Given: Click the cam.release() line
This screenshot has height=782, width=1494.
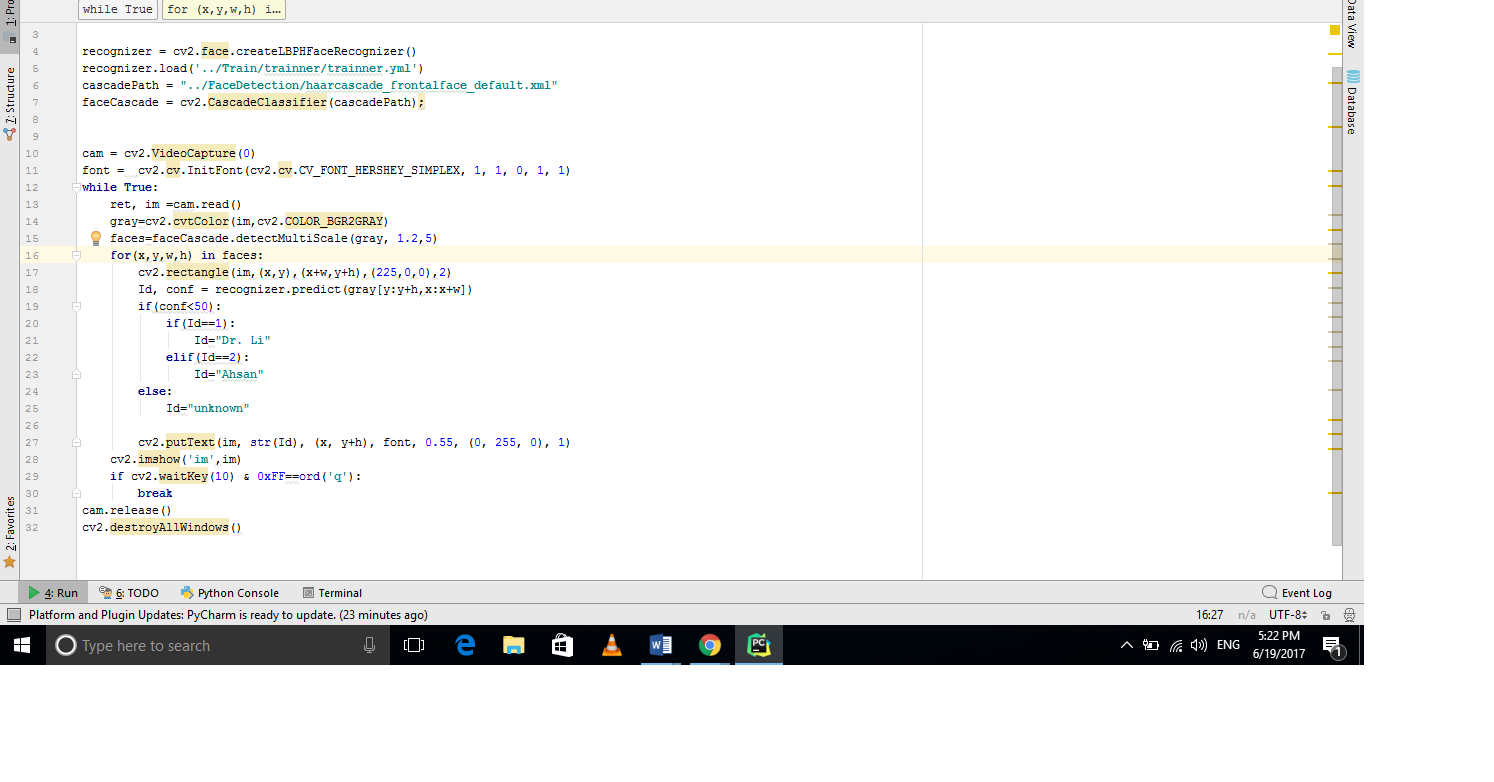Looking at the screenshot, I should [x=127, y=510].
